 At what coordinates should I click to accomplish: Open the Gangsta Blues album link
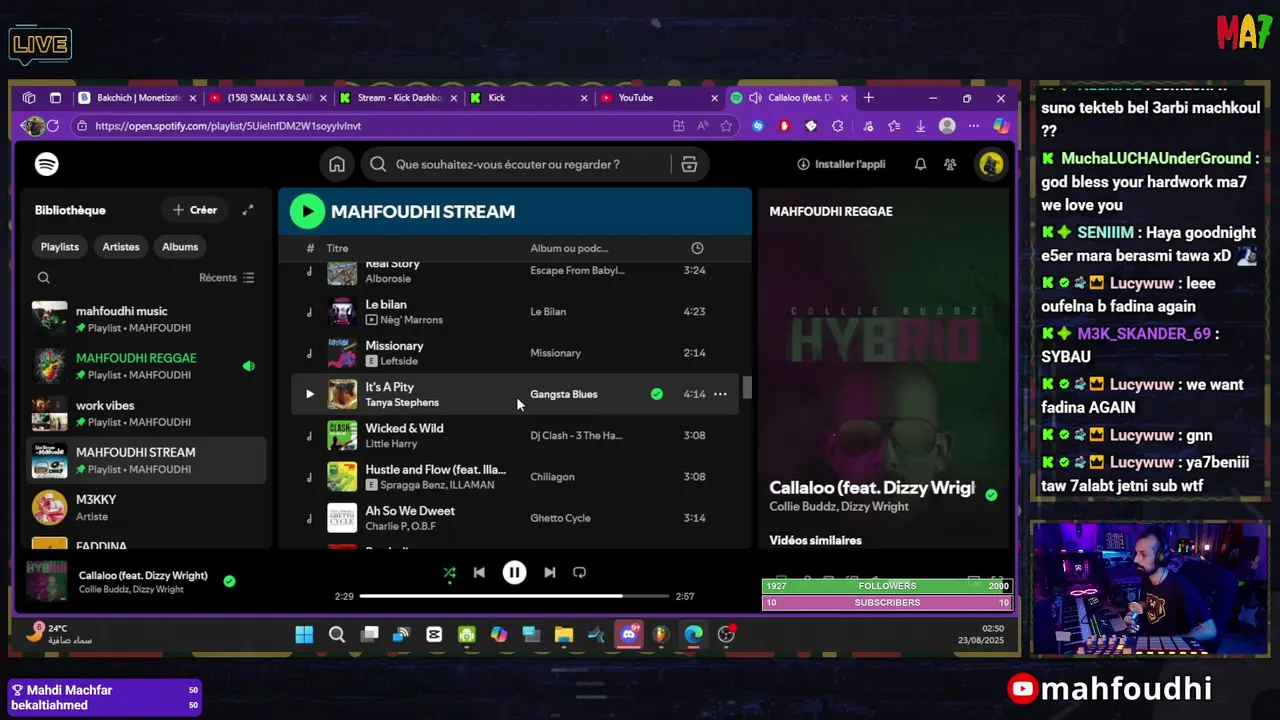point(564,394)
